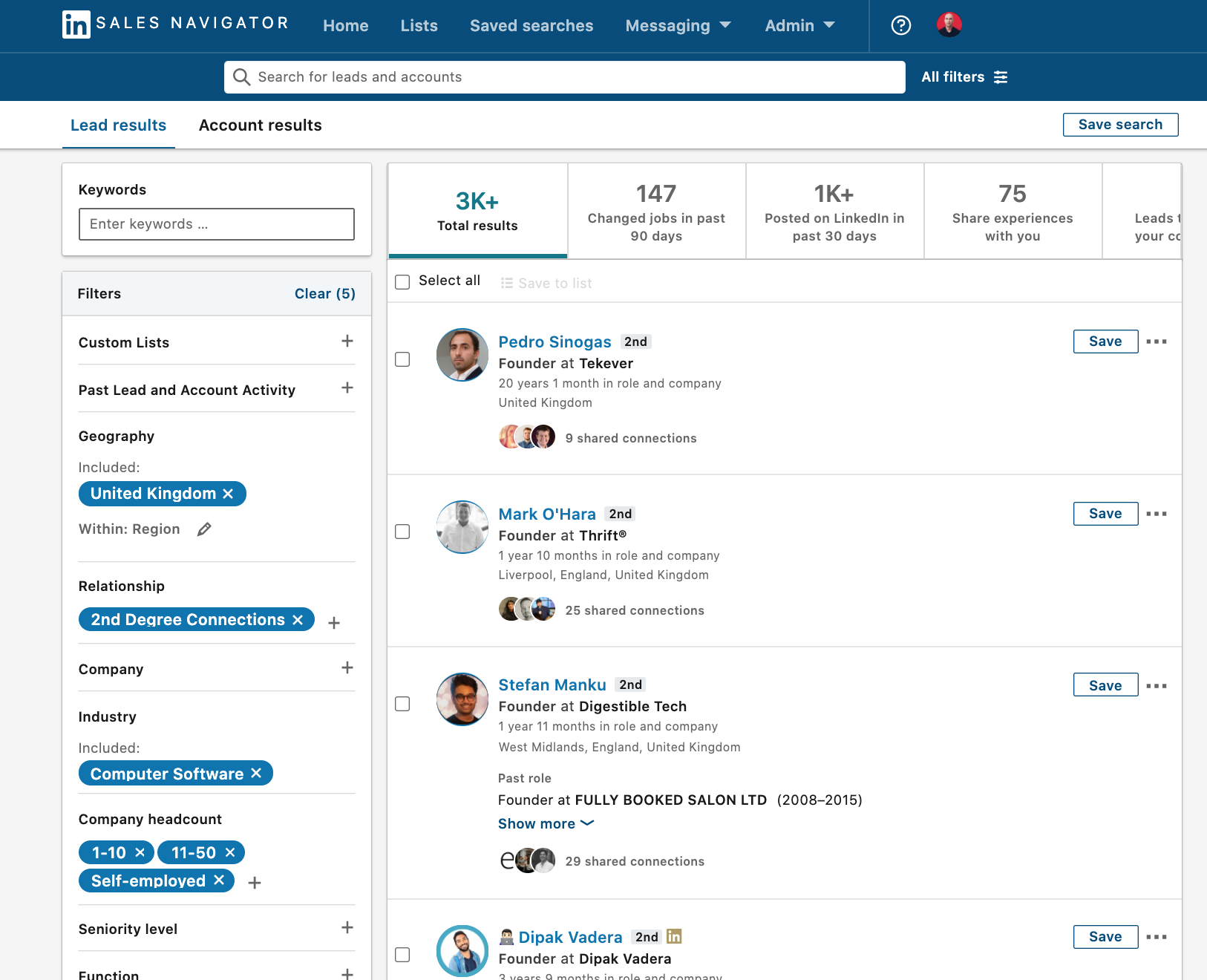Click the LinkedIn Sales Navigator logo
This screenshot has height=980, width=1207.
[175, 24]
